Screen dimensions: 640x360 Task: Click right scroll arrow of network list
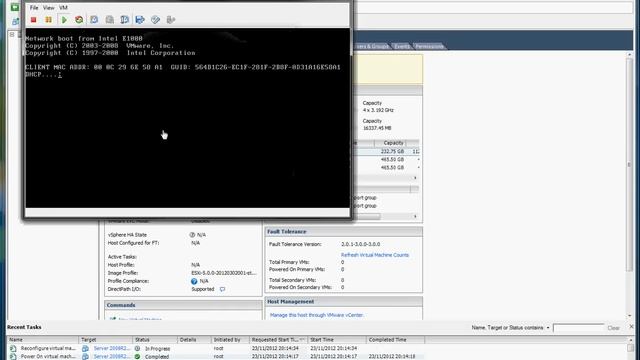(x=415, y=216)
